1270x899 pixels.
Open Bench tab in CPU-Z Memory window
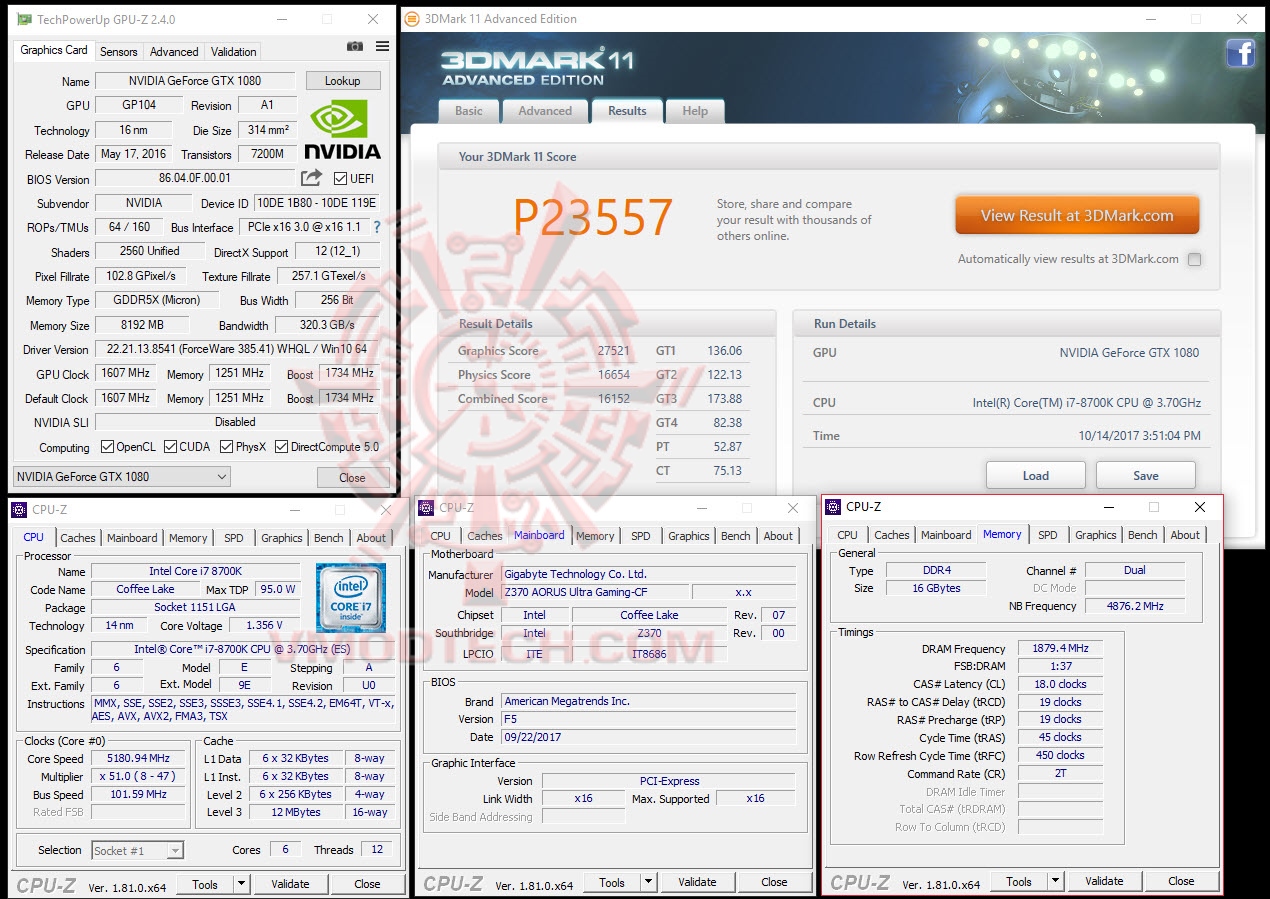click(x=1143, y=535)
